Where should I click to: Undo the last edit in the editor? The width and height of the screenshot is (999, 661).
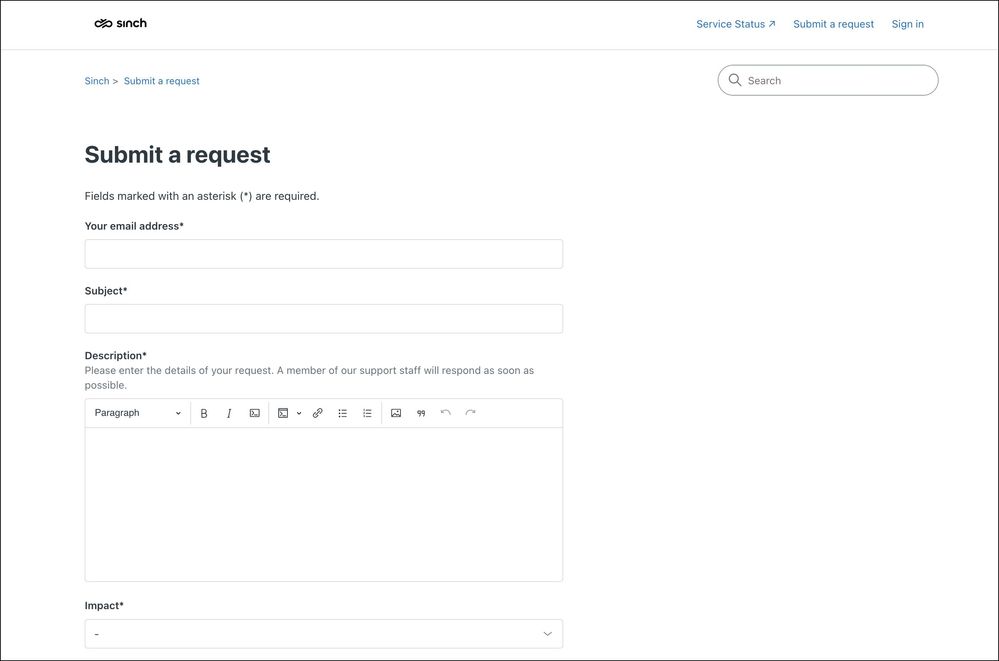[x=445, y=413]
